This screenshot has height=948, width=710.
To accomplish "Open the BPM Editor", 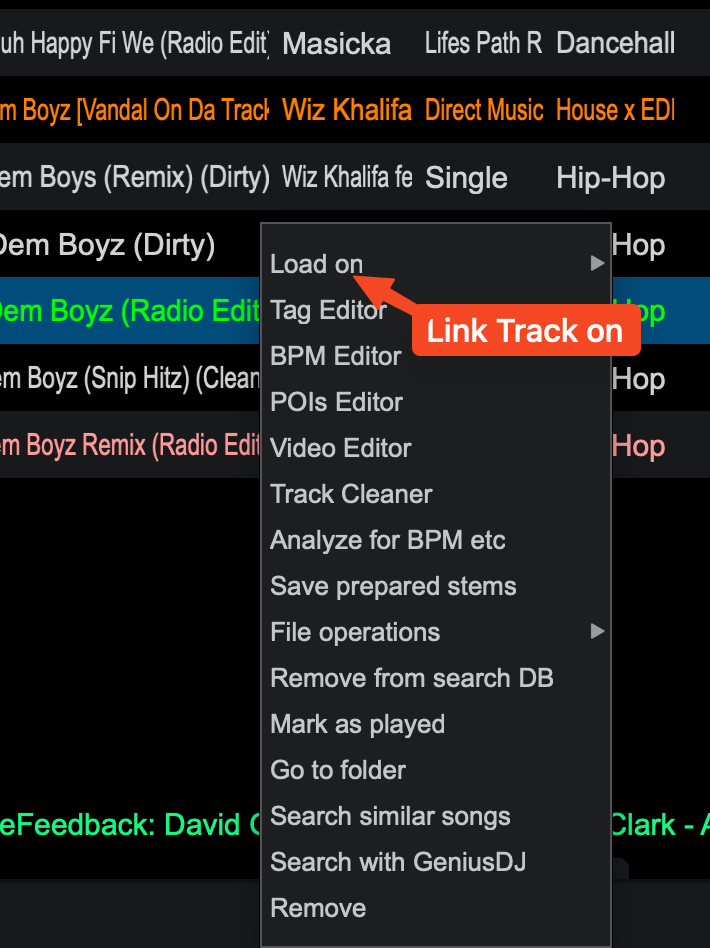I will click(x=336, y=356).
